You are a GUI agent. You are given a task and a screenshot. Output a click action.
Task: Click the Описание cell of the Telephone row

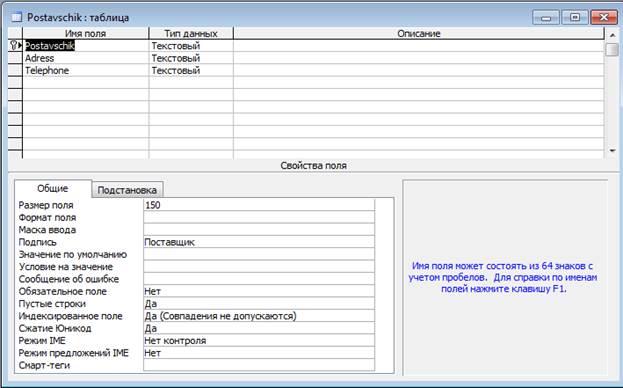coord(419,70)
